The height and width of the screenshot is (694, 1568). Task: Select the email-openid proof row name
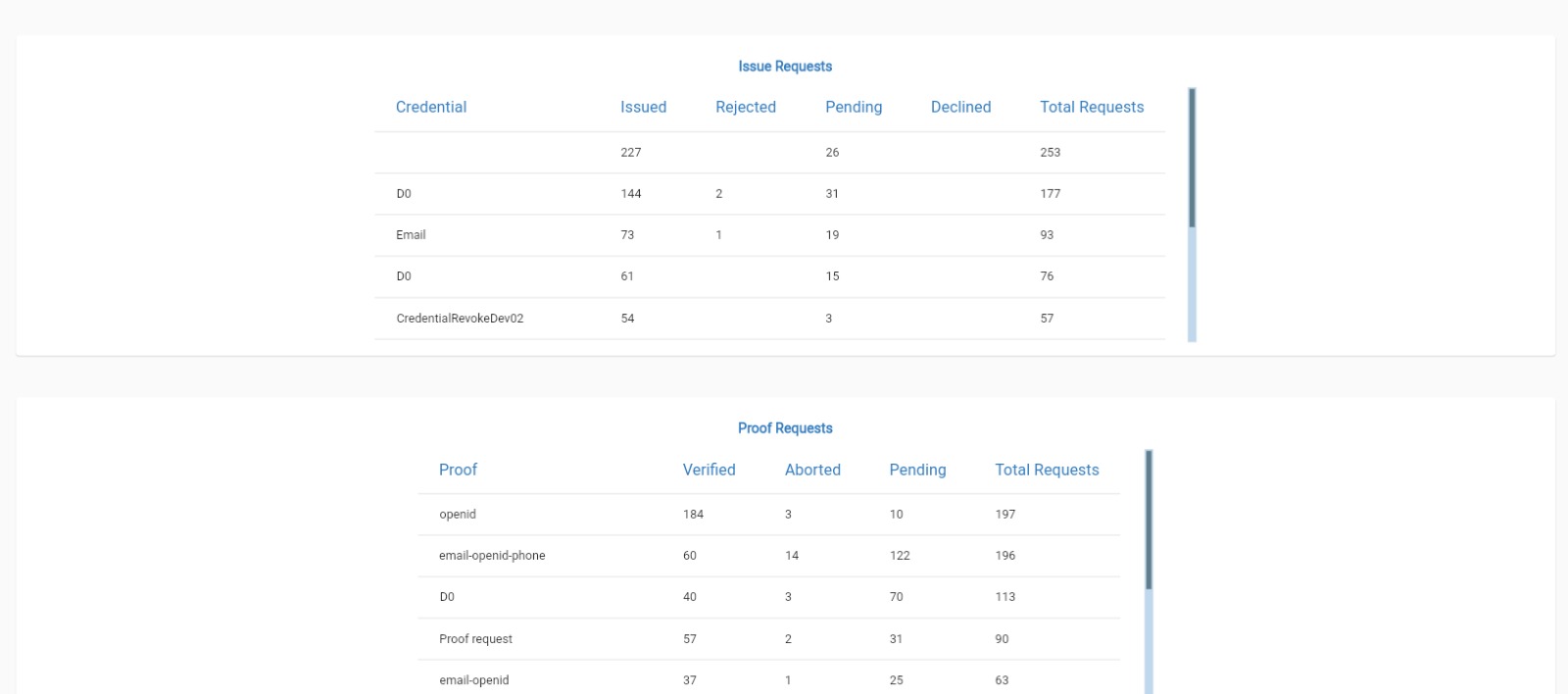[x=474, y=679]
